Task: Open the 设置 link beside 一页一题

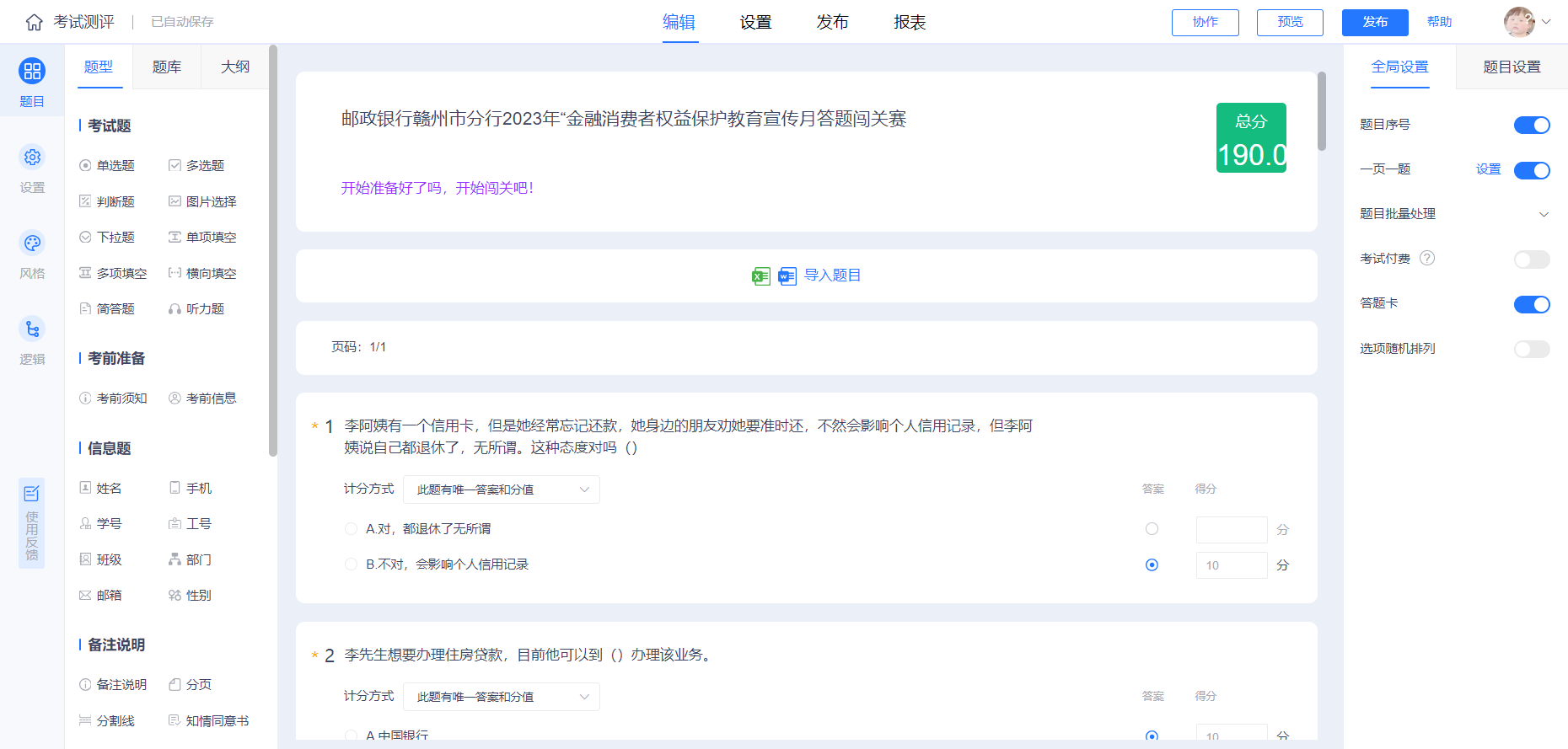Action: pyautogui.click(x=1489, y=169)
